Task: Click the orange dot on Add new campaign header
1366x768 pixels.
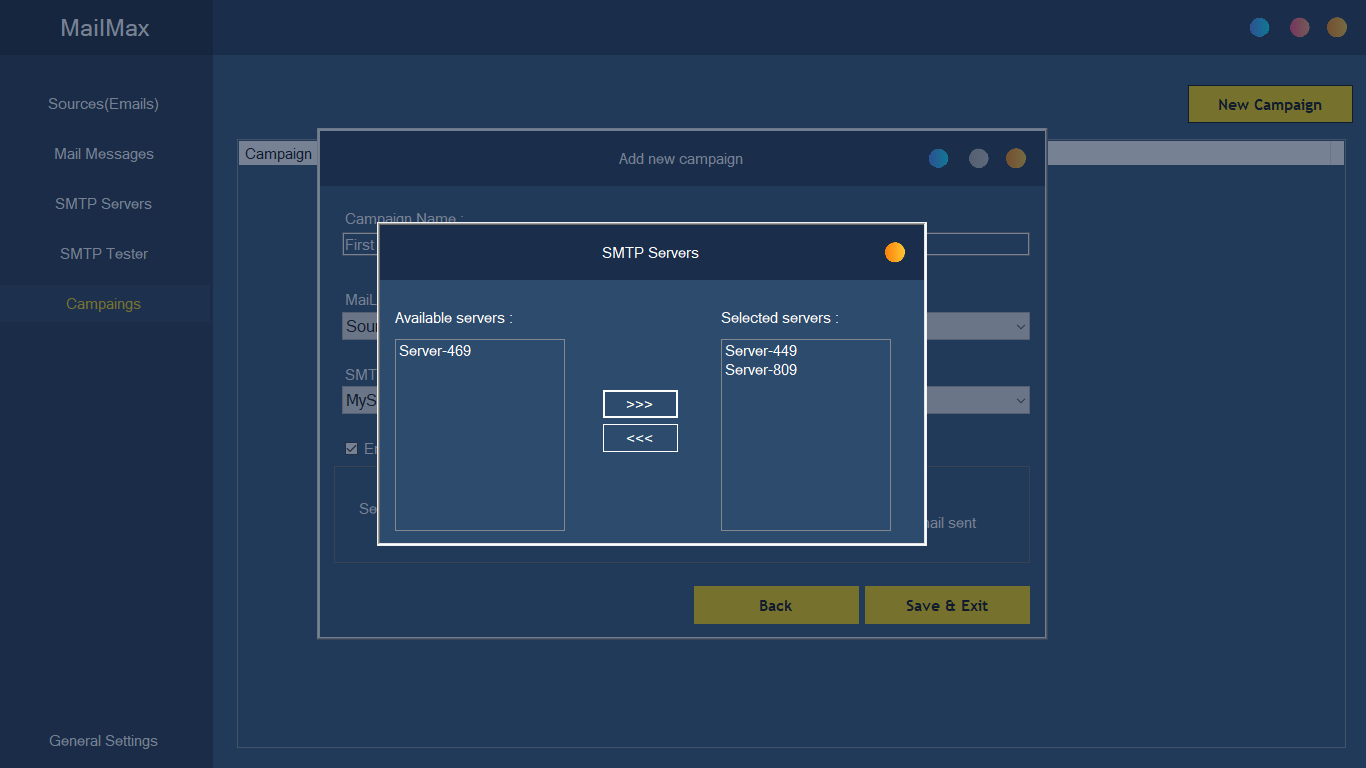Action: pos(1016,158)
